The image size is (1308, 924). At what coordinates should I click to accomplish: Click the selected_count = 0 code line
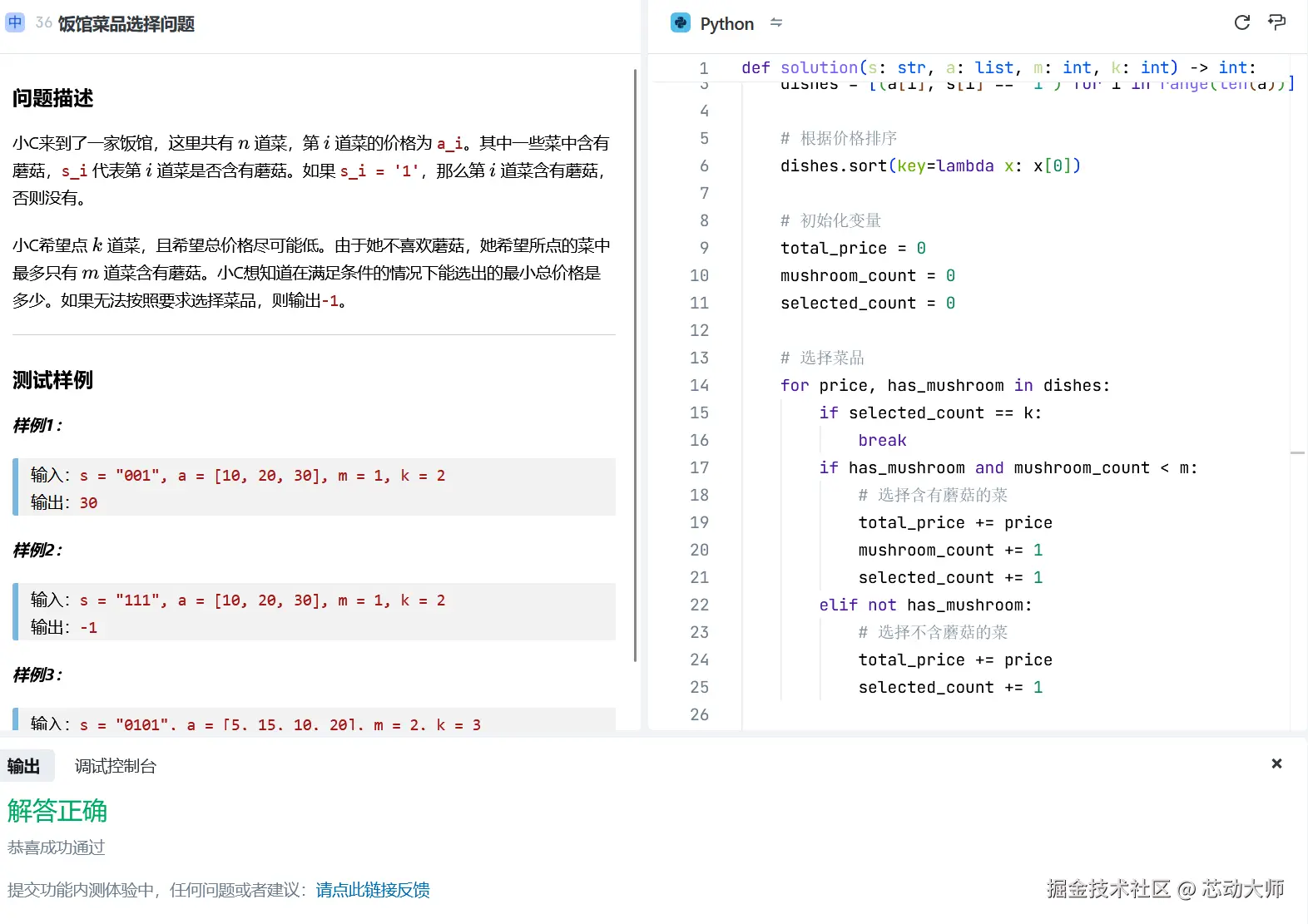868,303
